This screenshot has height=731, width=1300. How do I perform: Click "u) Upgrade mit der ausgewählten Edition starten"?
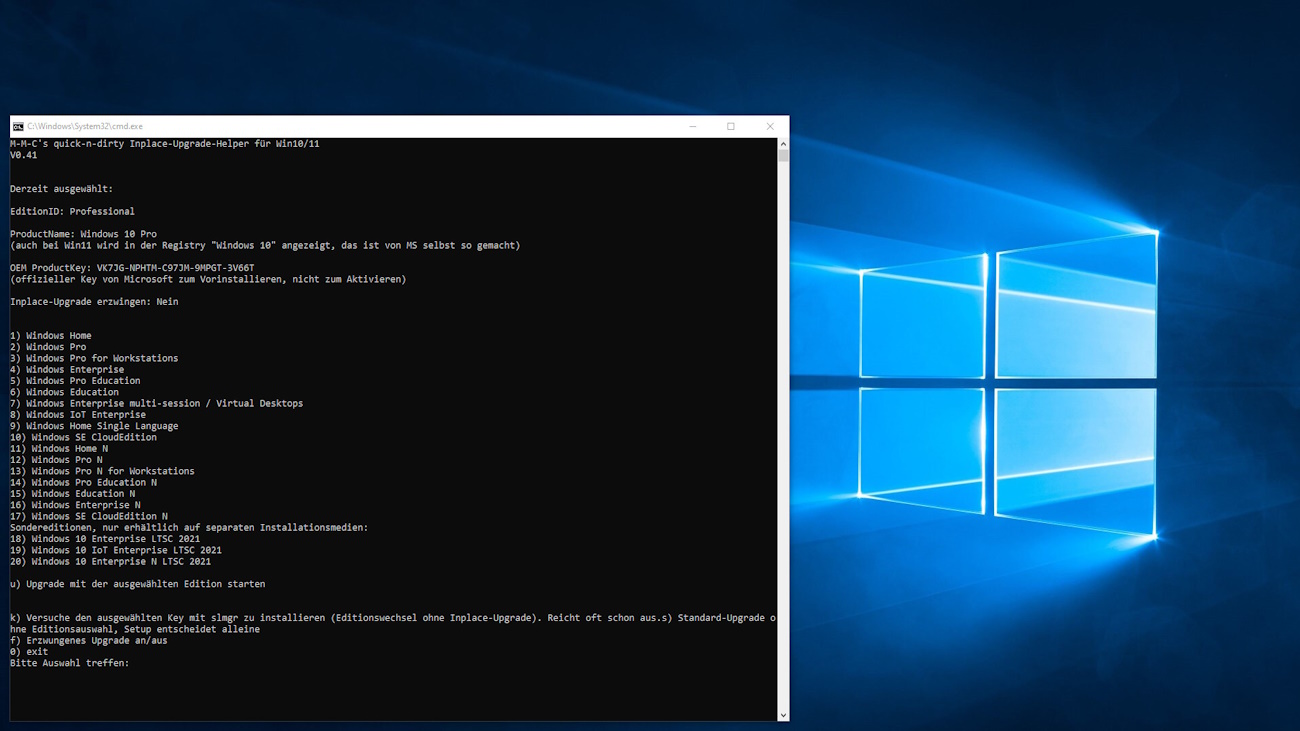tap(137, 584)
